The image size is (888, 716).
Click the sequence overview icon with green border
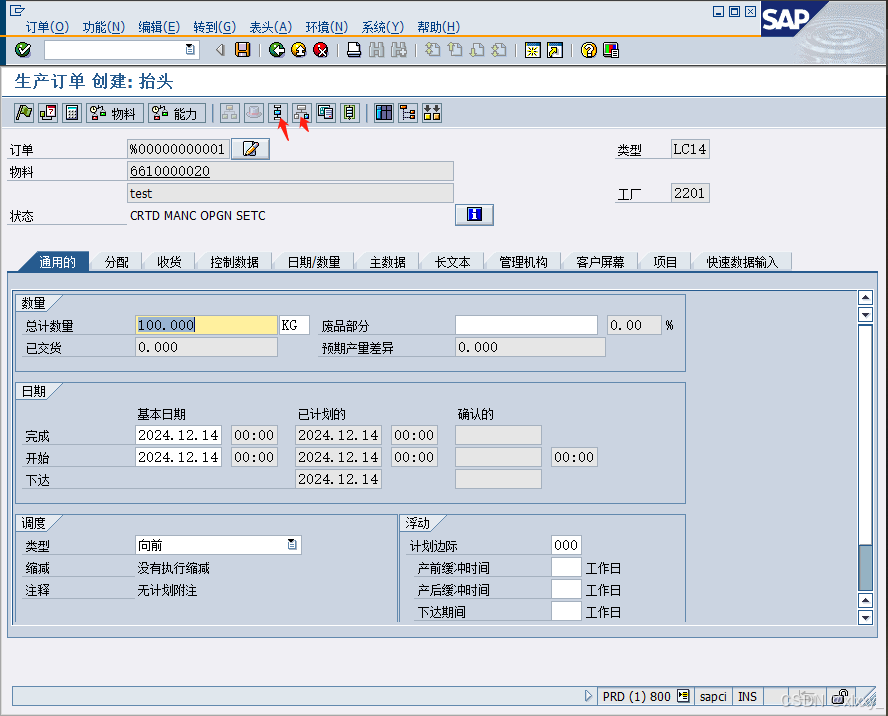pyautogui.click(x=350, y=113)
